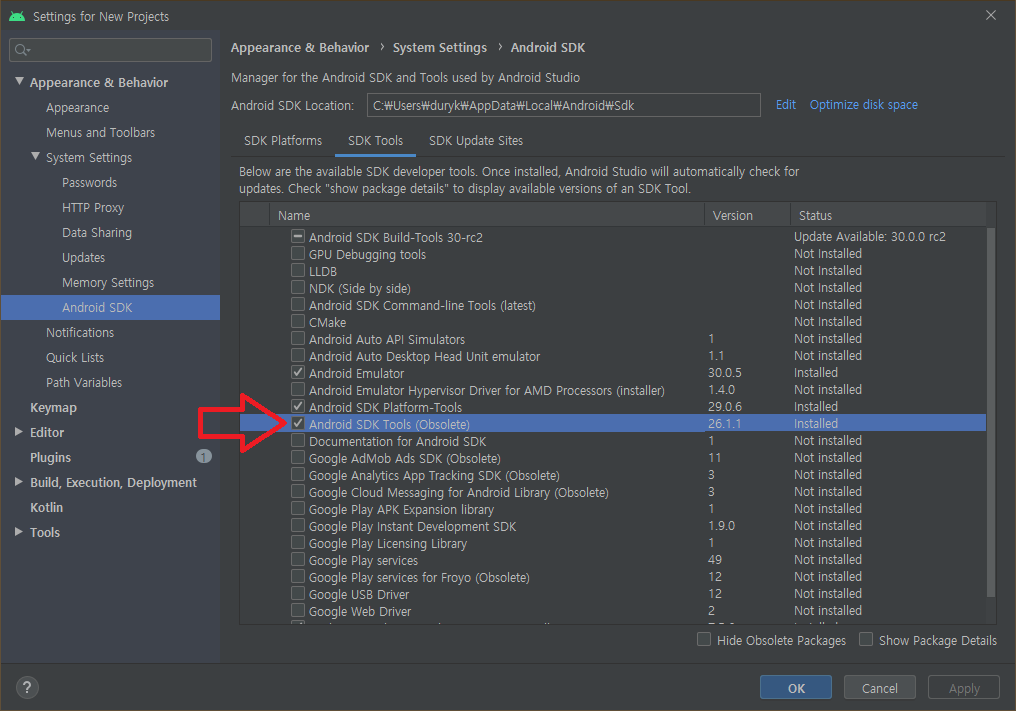Viewport: 1016px width, 711px height.
Task: Click the settings search field
Action: coord(111,50)
